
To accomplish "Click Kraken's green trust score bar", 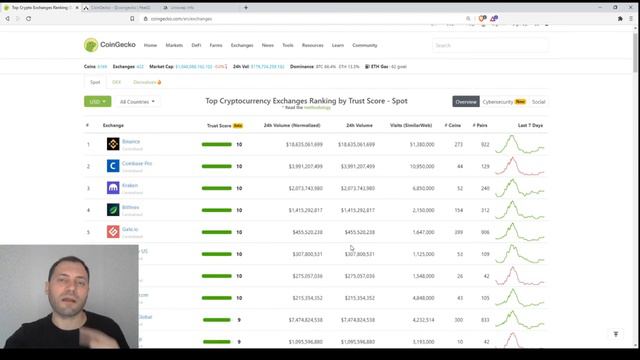I will (217, 188).
